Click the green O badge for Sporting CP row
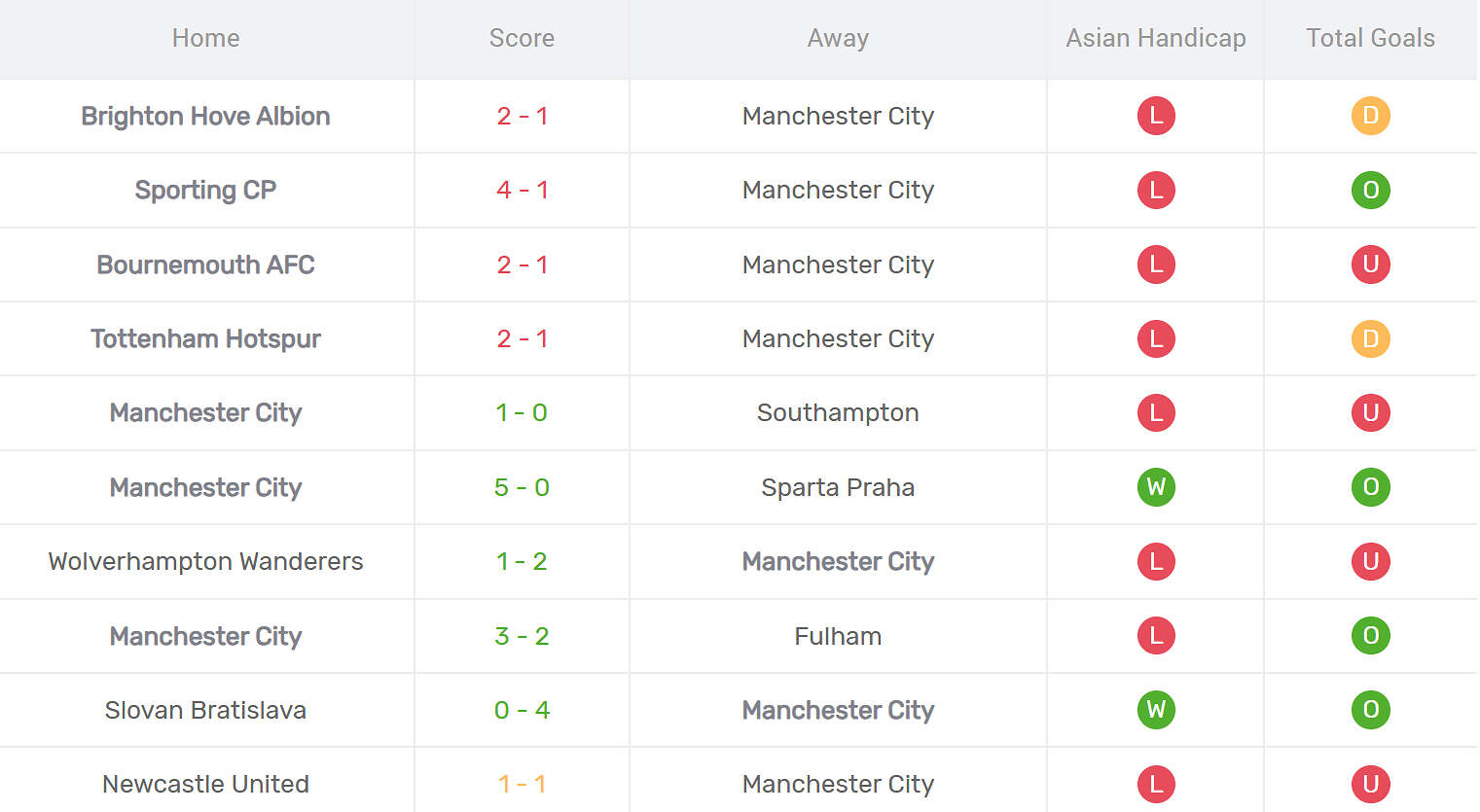The image size is (1480, 812). tap(1370, 190)
